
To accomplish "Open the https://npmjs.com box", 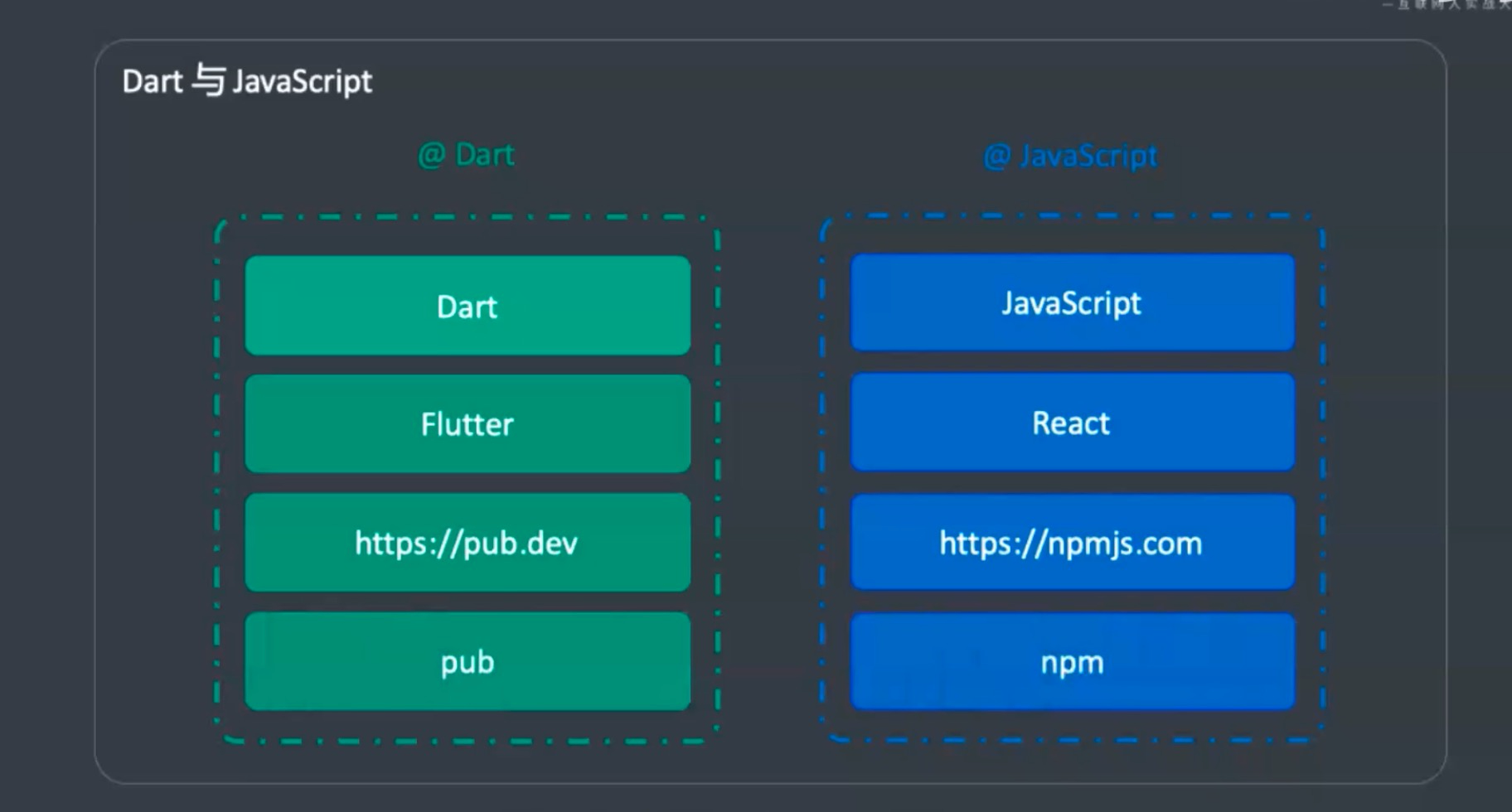I will [1073, 543].
